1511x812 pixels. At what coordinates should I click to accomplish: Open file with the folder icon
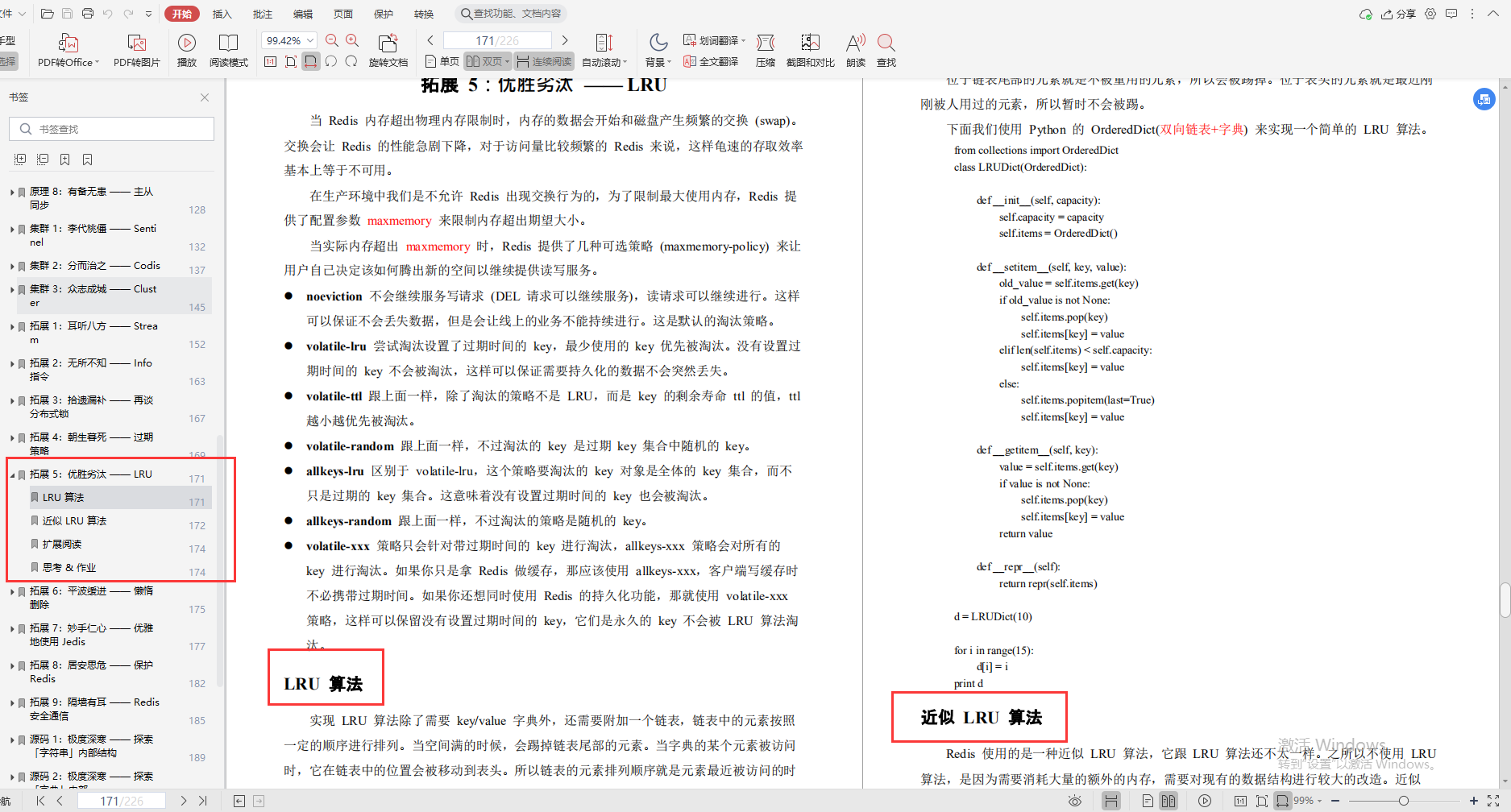point(47,14)
